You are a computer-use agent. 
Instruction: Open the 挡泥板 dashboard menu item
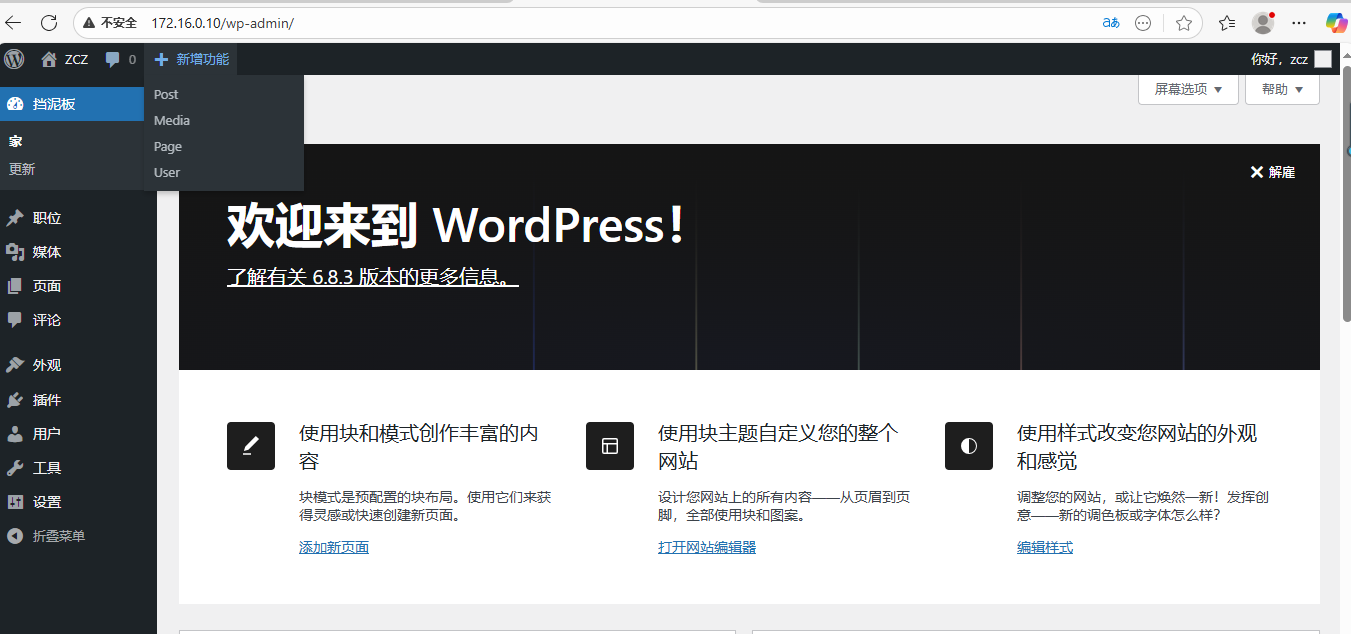(x=72, y=104)
